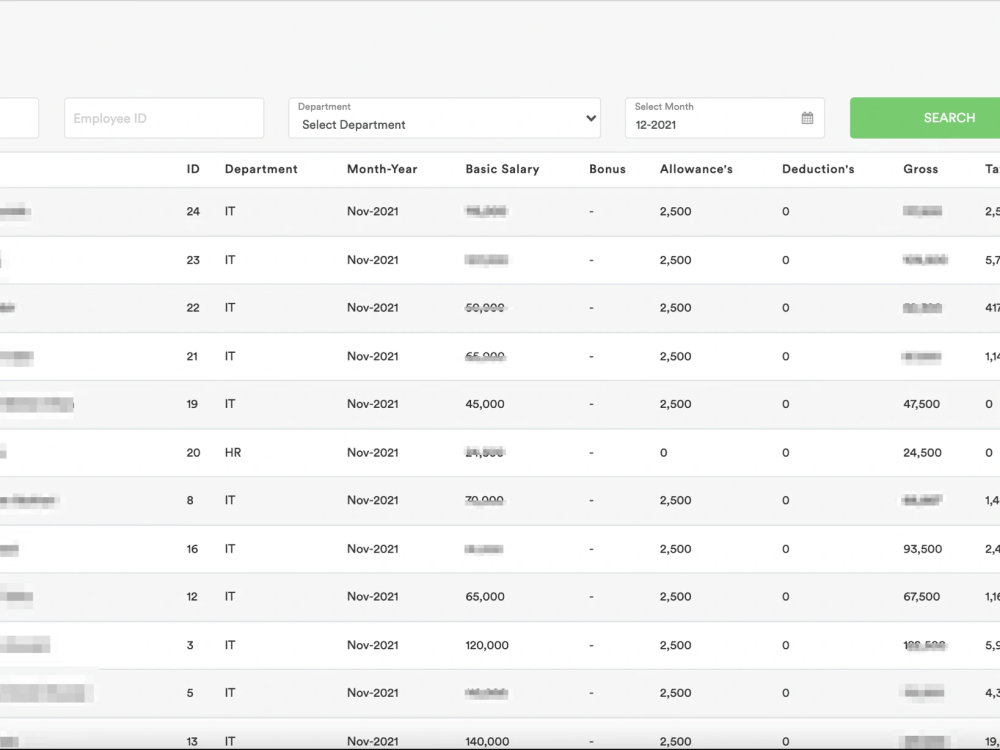Click the 47,500 gross value
Viewport: 1000px width, 750px height.
click(922, 404)
